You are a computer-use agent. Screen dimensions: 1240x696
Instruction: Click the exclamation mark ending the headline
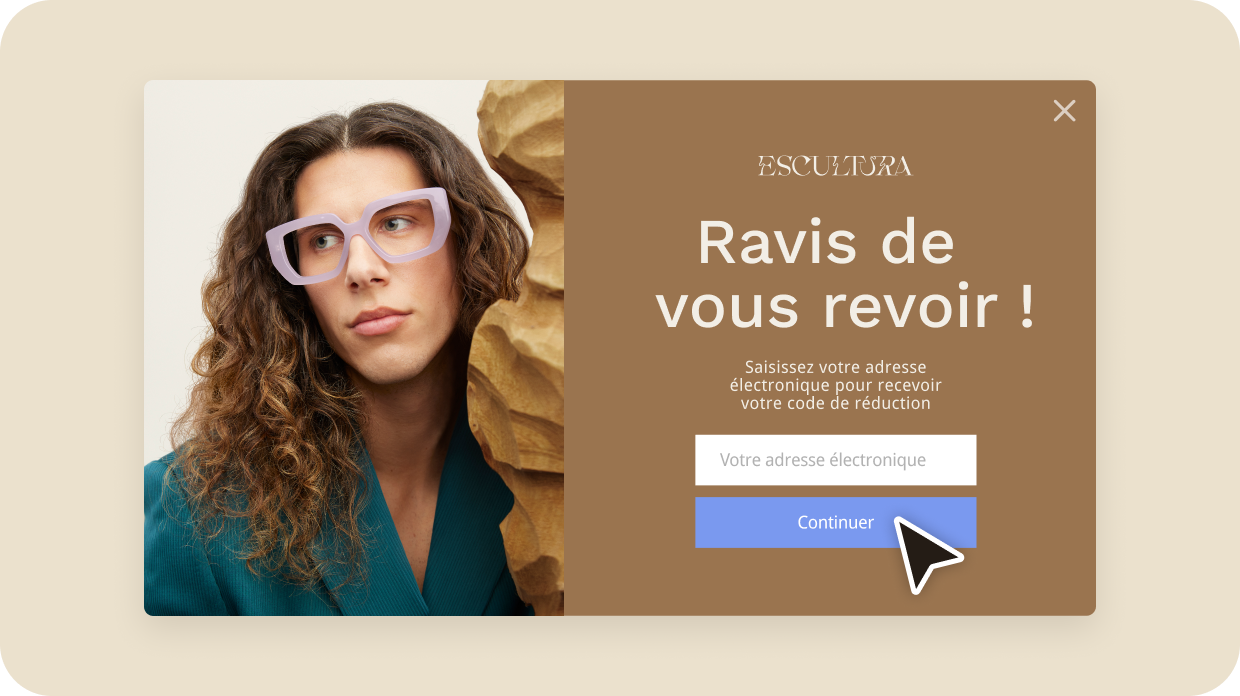pyautogui.click(x=1028, y=305)
